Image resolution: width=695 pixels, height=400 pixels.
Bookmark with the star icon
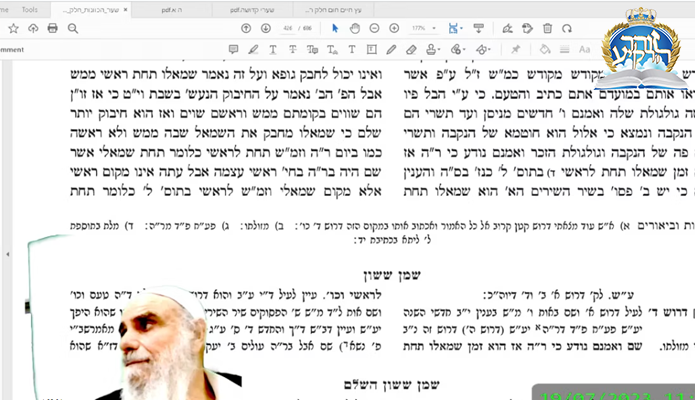tap(14, 28)
